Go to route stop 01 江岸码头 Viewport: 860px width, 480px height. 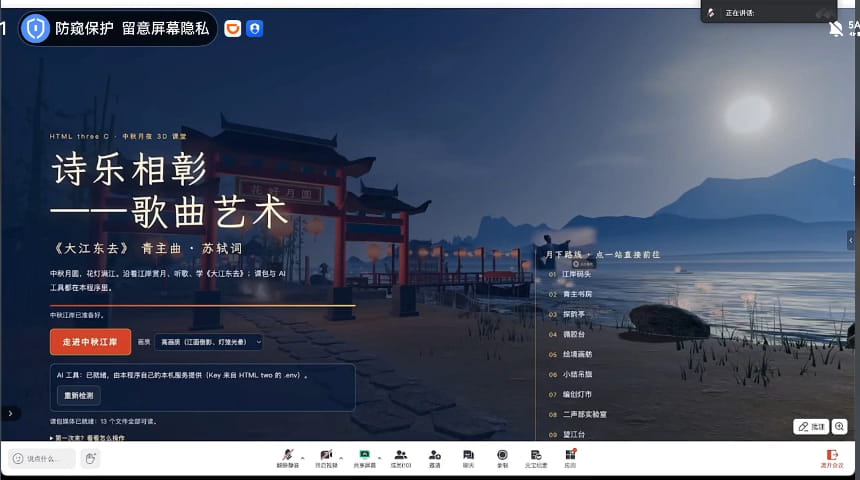coord(570,274)
